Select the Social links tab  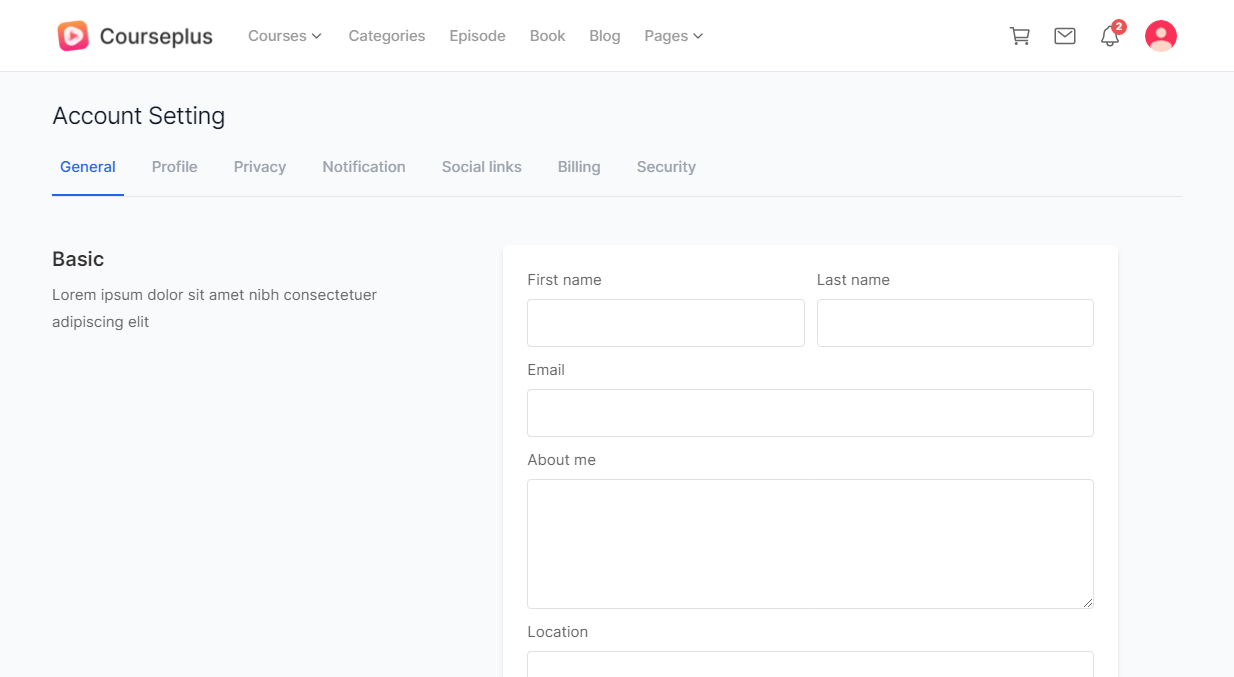[481, 167]
